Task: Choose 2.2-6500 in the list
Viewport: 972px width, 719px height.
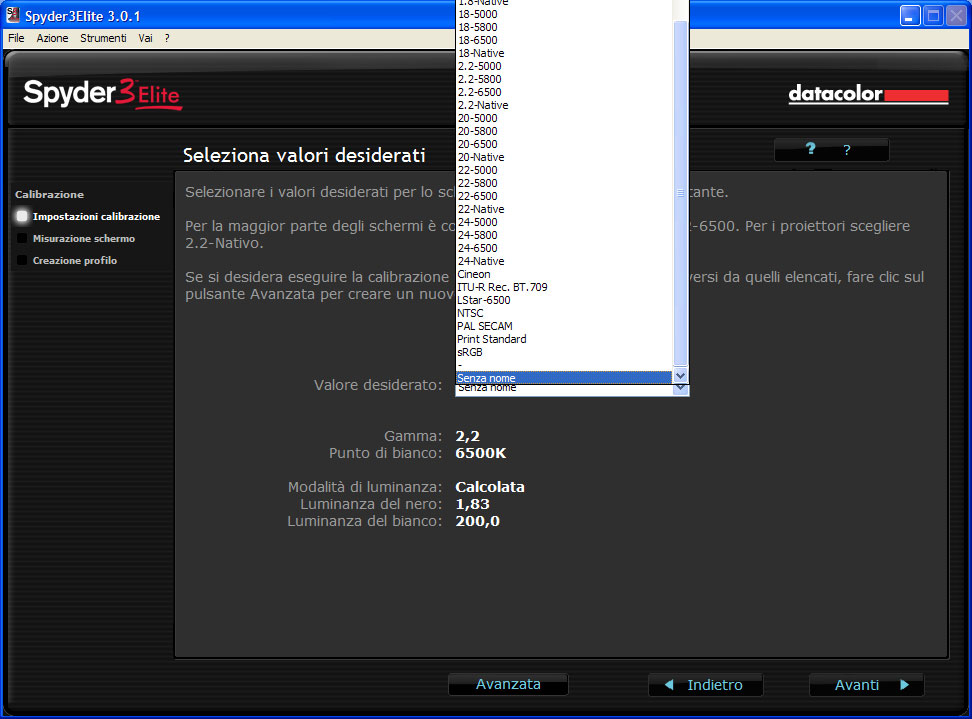Action: (564, 92)
